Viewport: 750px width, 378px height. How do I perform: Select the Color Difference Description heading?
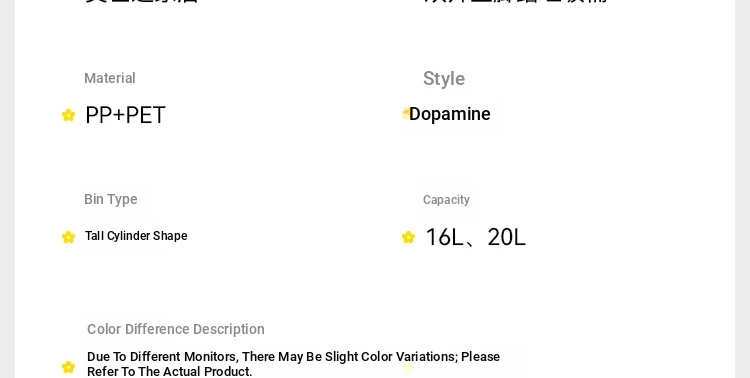176,329
